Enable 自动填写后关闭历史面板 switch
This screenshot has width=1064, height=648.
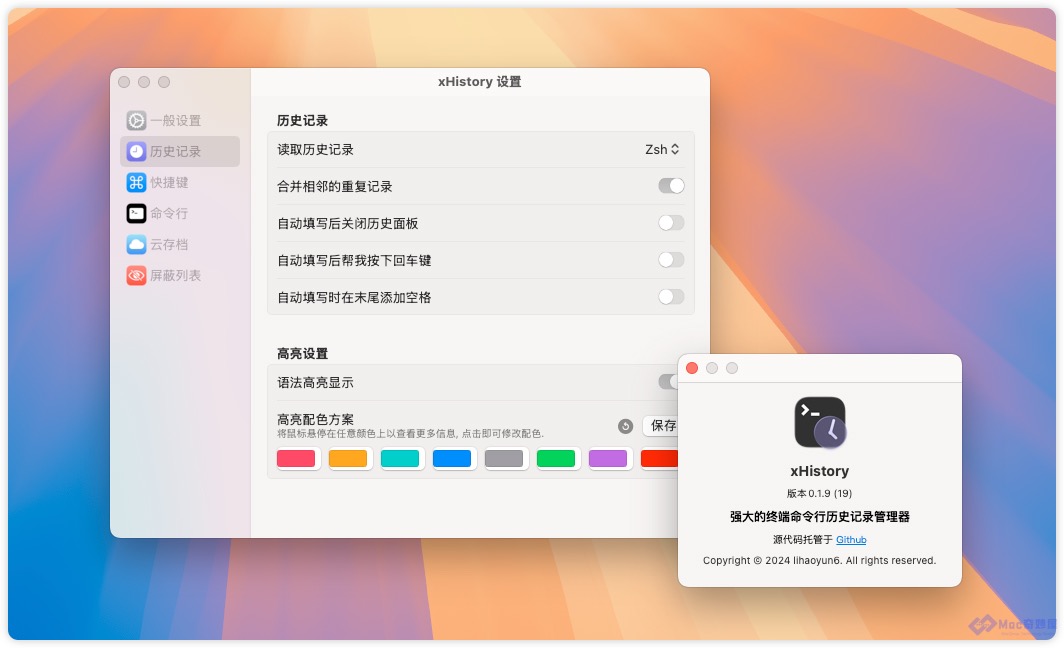pos(671,223)
